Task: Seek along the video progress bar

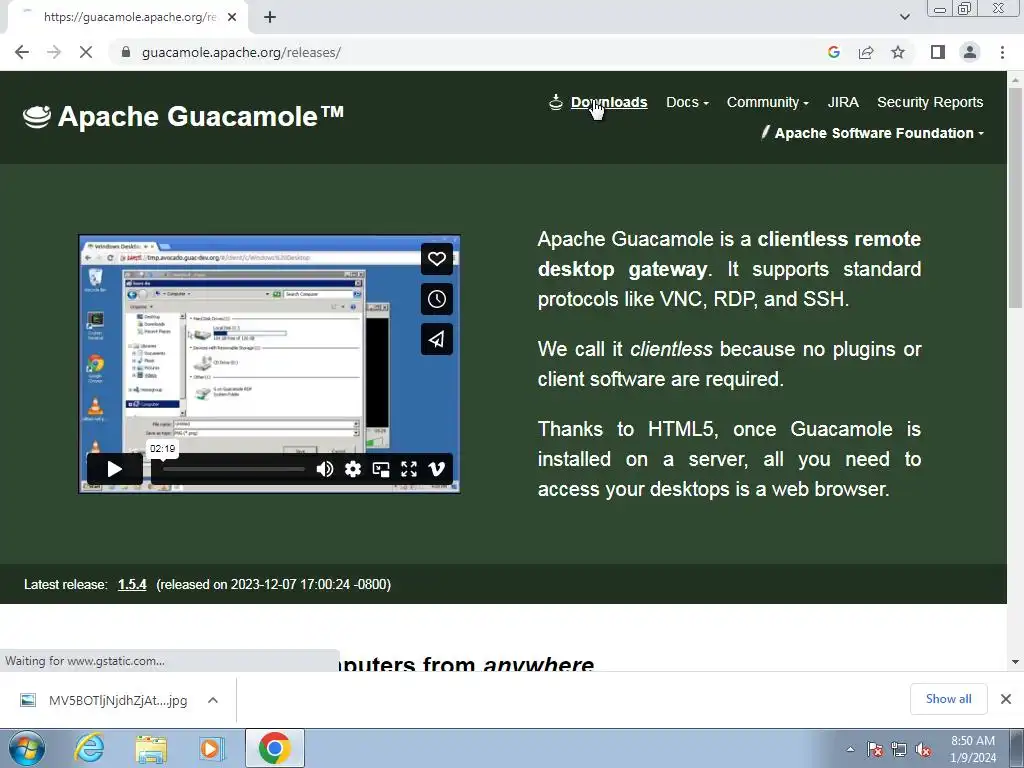Action: pyautogui.click(x=234, y=469)
